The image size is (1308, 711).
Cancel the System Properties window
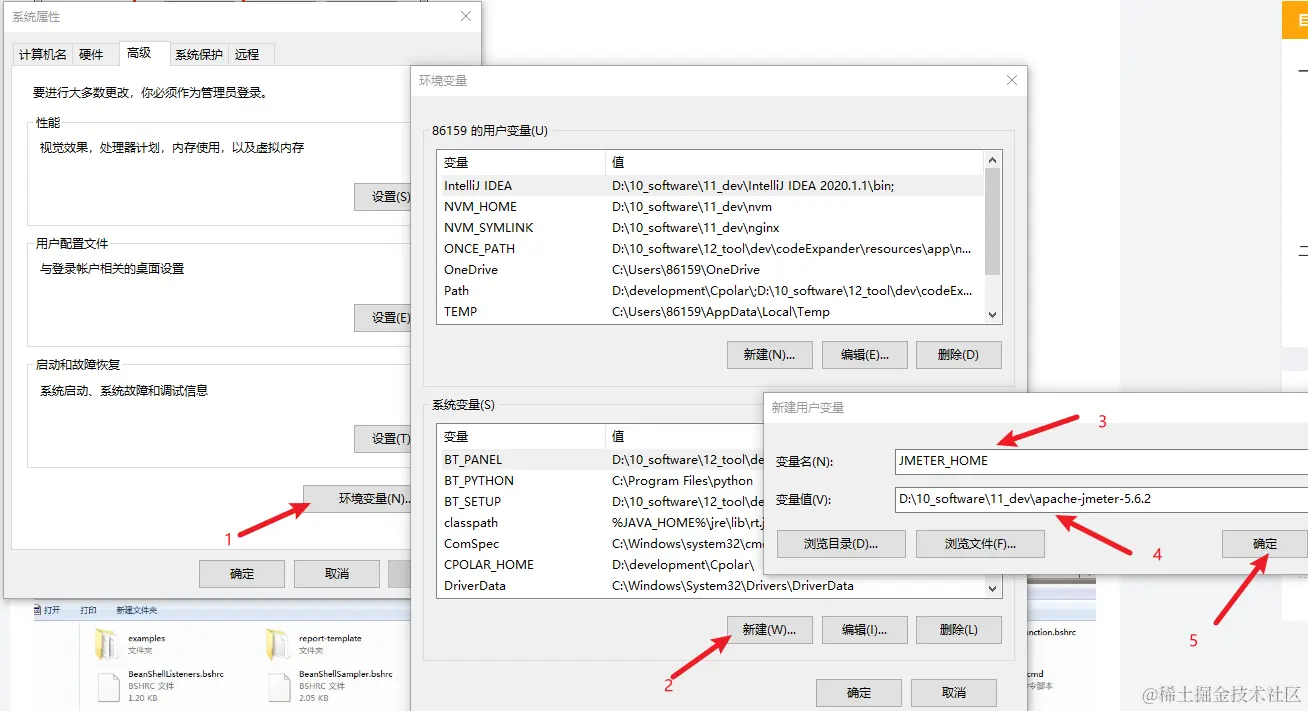click(337, 573)
